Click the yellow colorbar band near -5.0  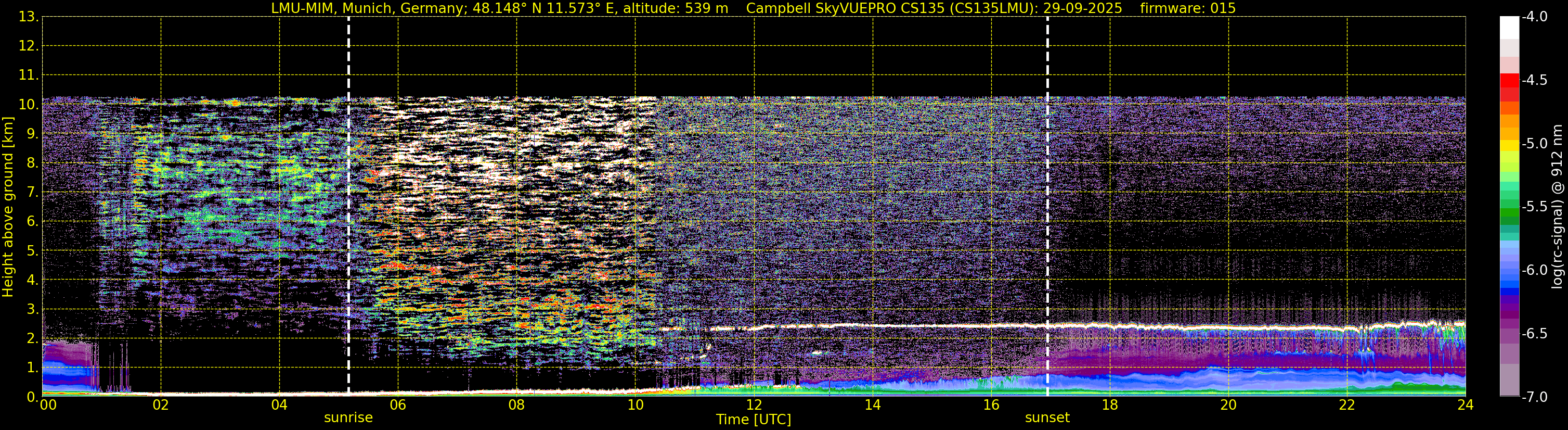tap(1509, 146)
